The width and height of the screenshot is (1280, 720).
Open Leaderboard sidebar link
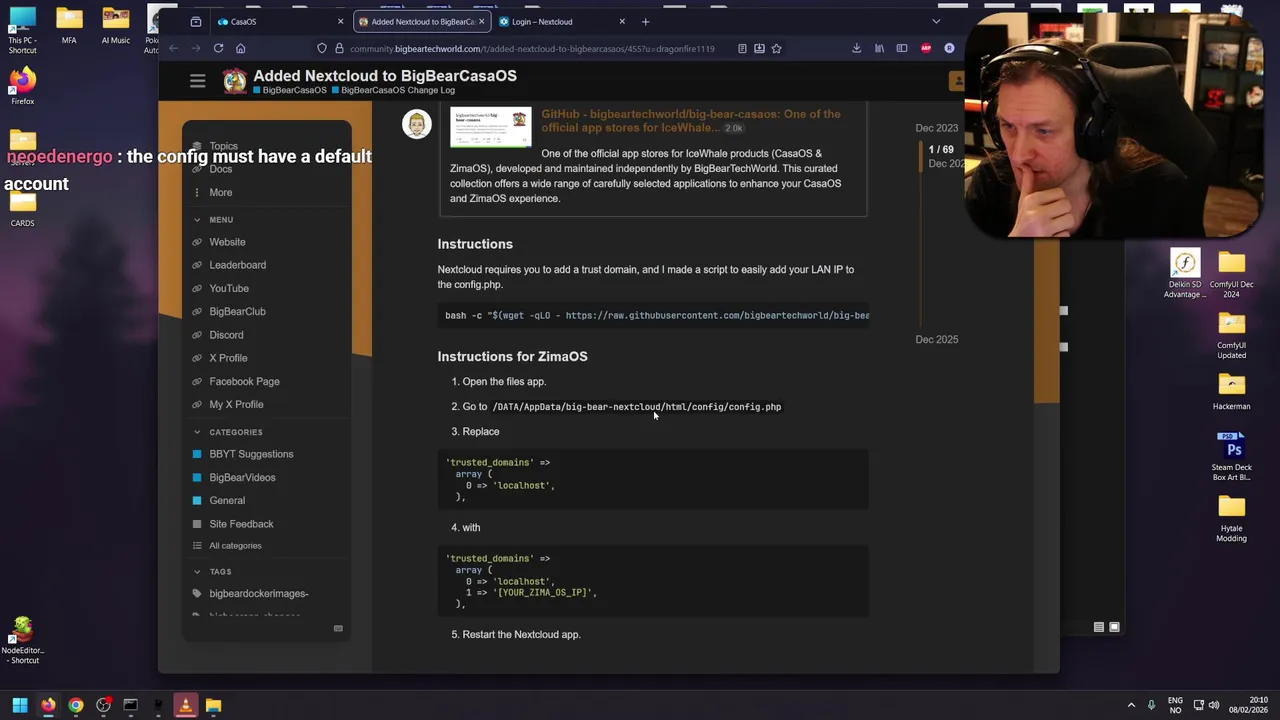(x=237, y=265)
